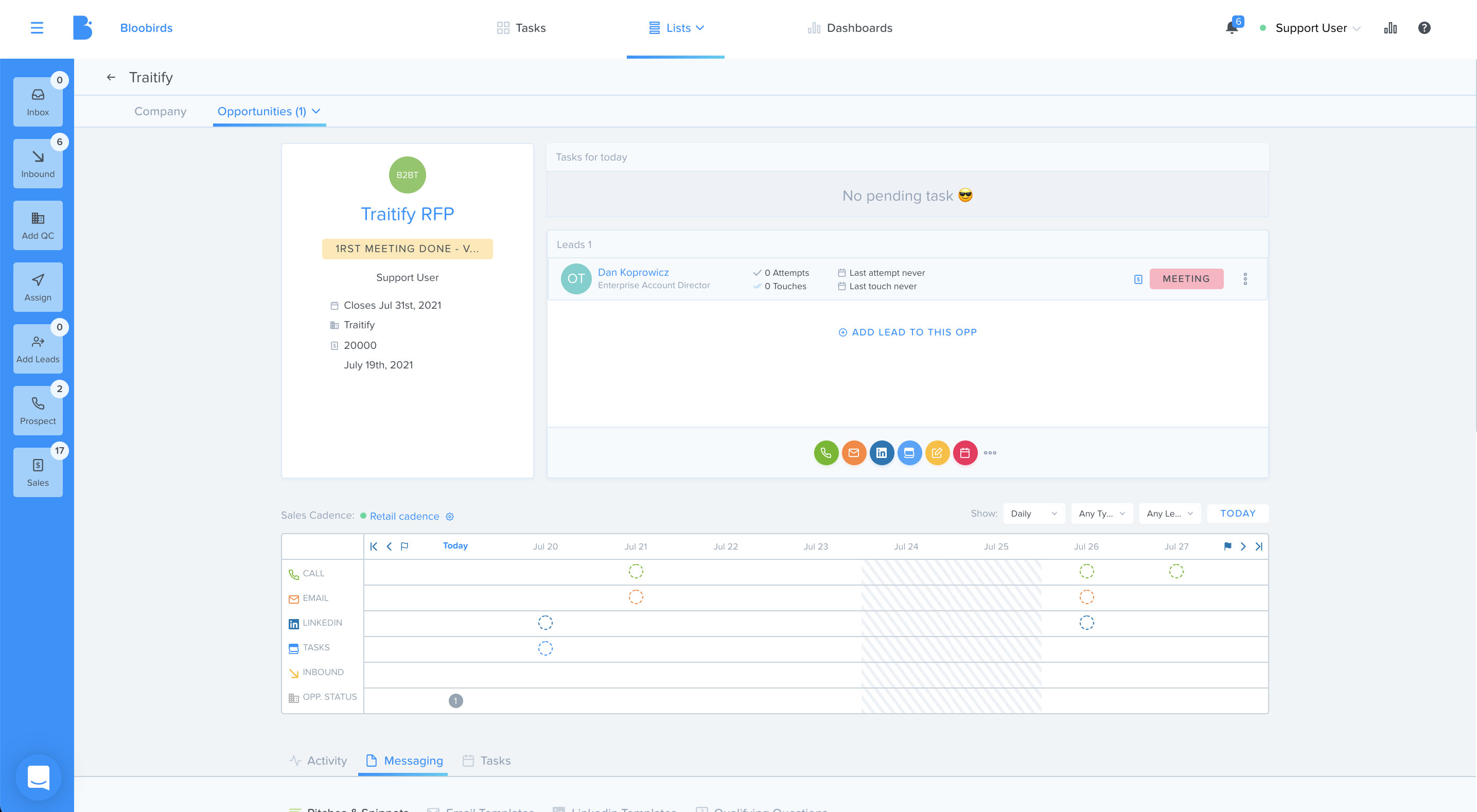The width and height of the screenshot is (1477, 812).
Task: Click the red calendar meeting action button
Action: [965, 453]
